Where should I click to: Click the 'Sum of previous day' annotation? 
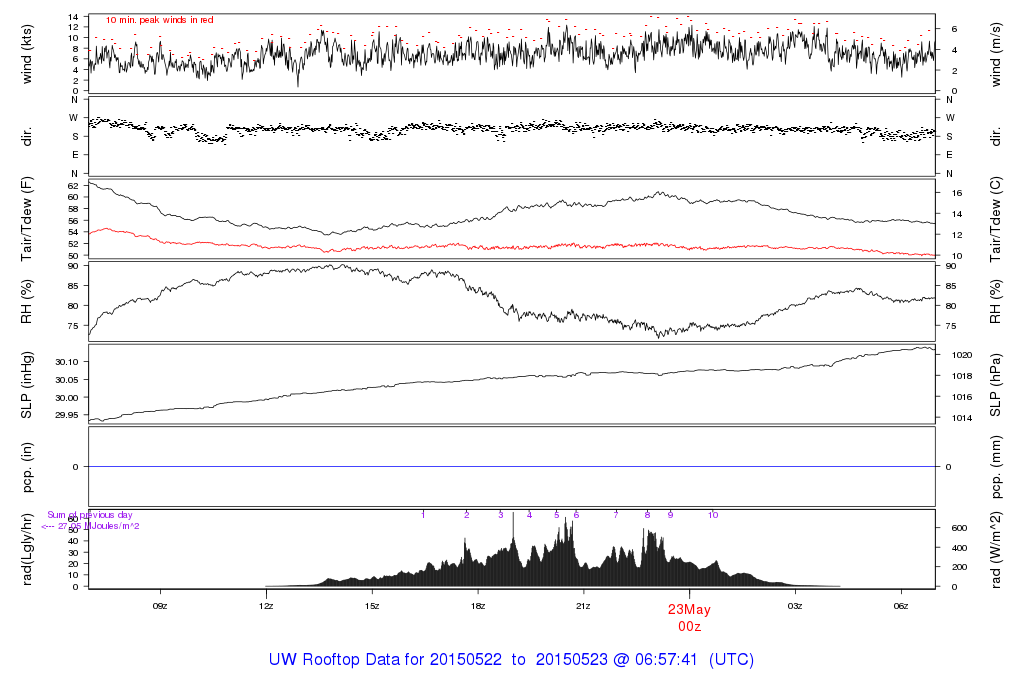pyautogui.click(x=89, y=515)
